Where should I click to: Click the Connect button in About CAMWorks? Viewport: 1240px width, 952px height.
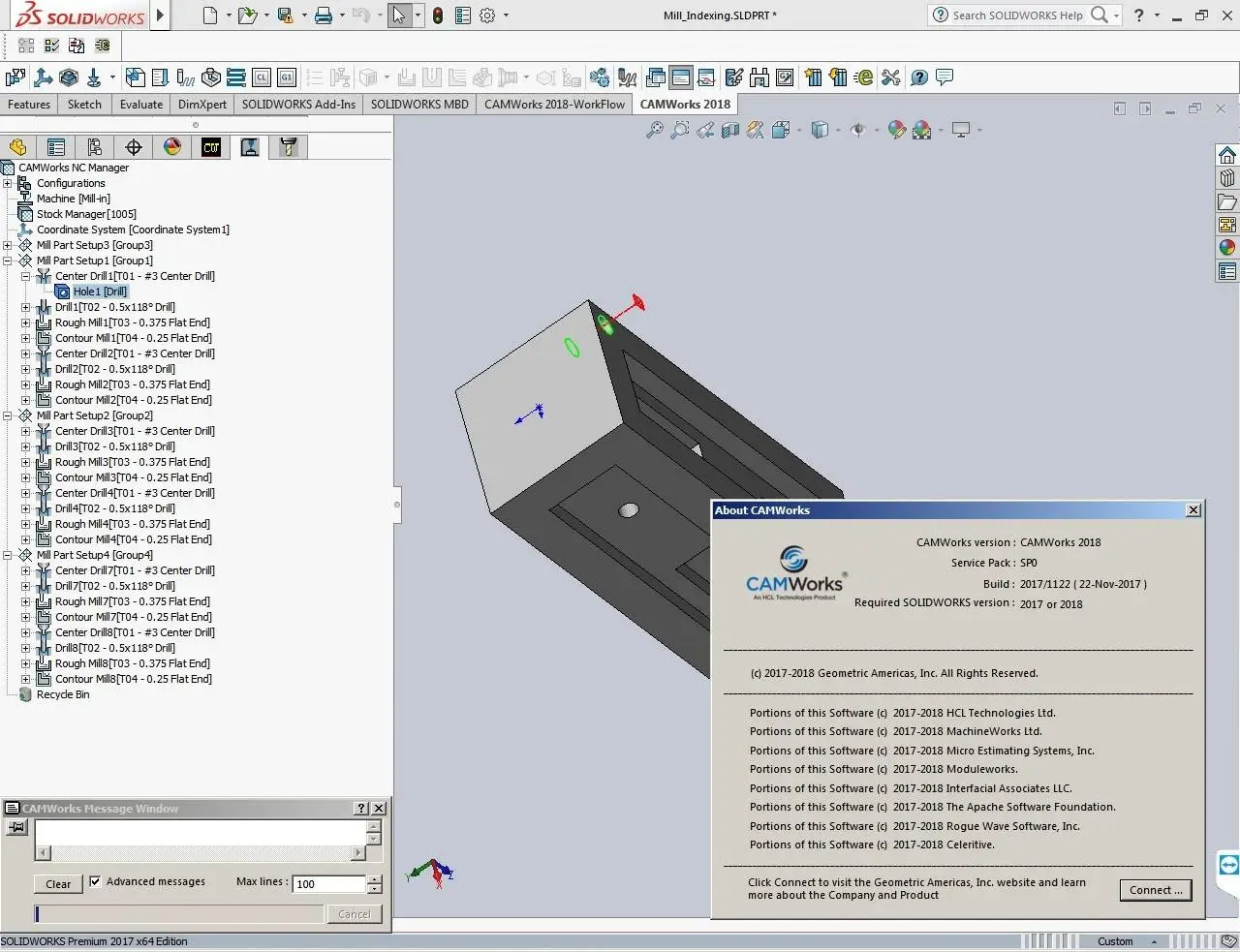1155,890
